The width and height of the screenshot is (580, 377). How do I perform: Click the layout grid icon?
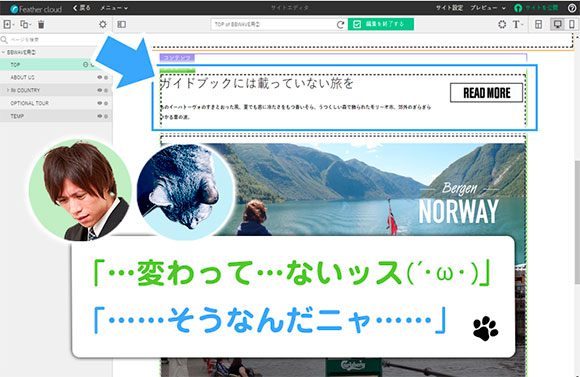(x=539, y=24)
